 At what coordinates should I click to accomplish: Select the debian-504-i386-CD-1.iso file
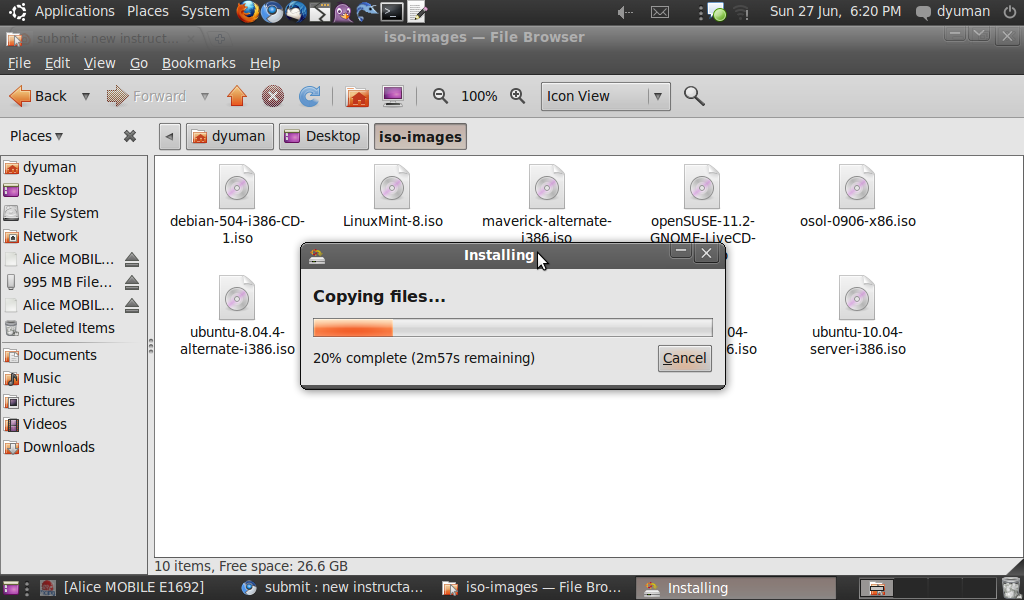(x=237, y=204)
